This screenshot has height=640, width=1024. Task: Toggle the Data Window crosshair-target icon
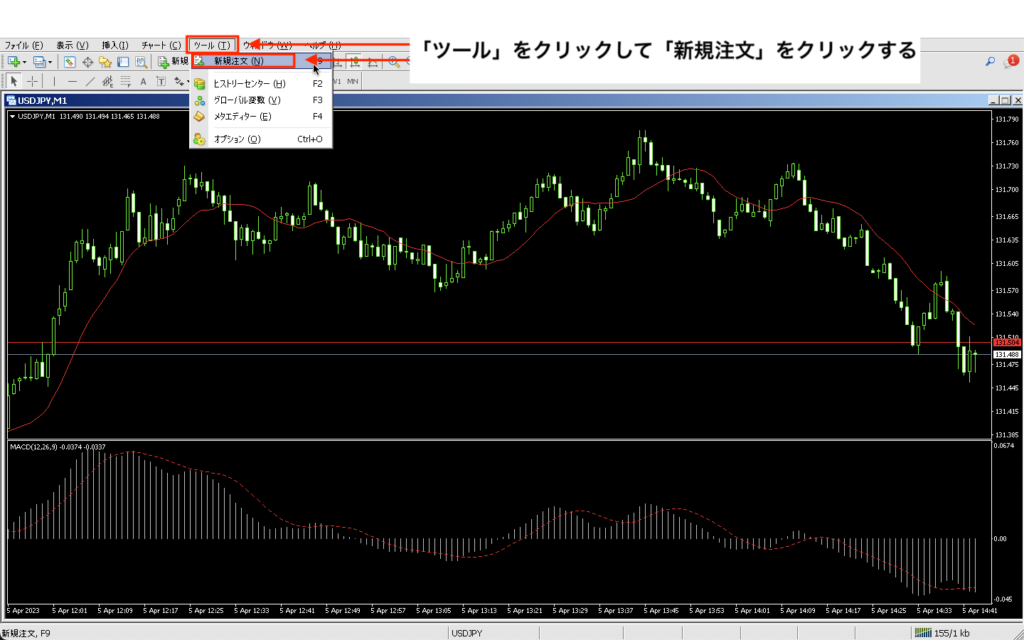(88, 62)
